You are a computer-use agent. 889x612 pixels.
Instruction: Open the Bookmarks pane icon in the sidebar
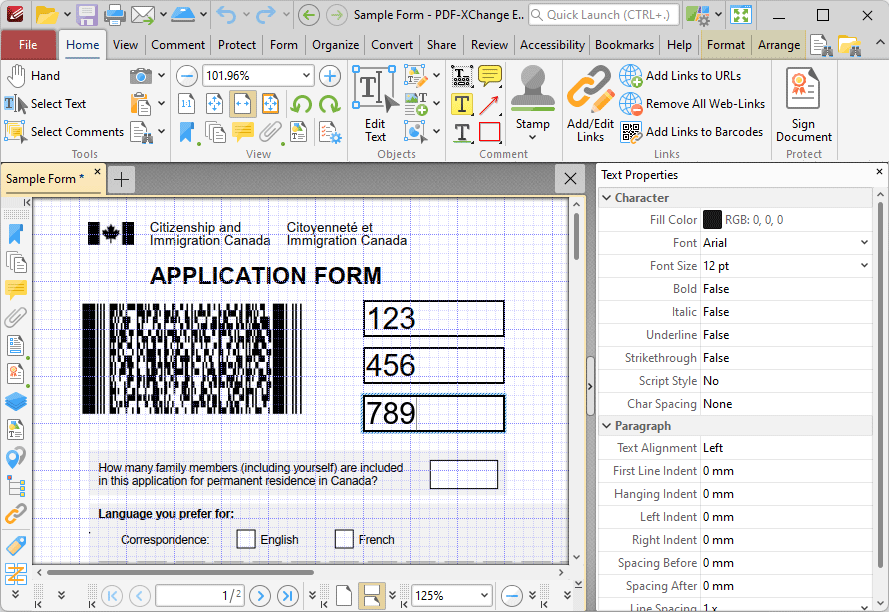[15, 234]
